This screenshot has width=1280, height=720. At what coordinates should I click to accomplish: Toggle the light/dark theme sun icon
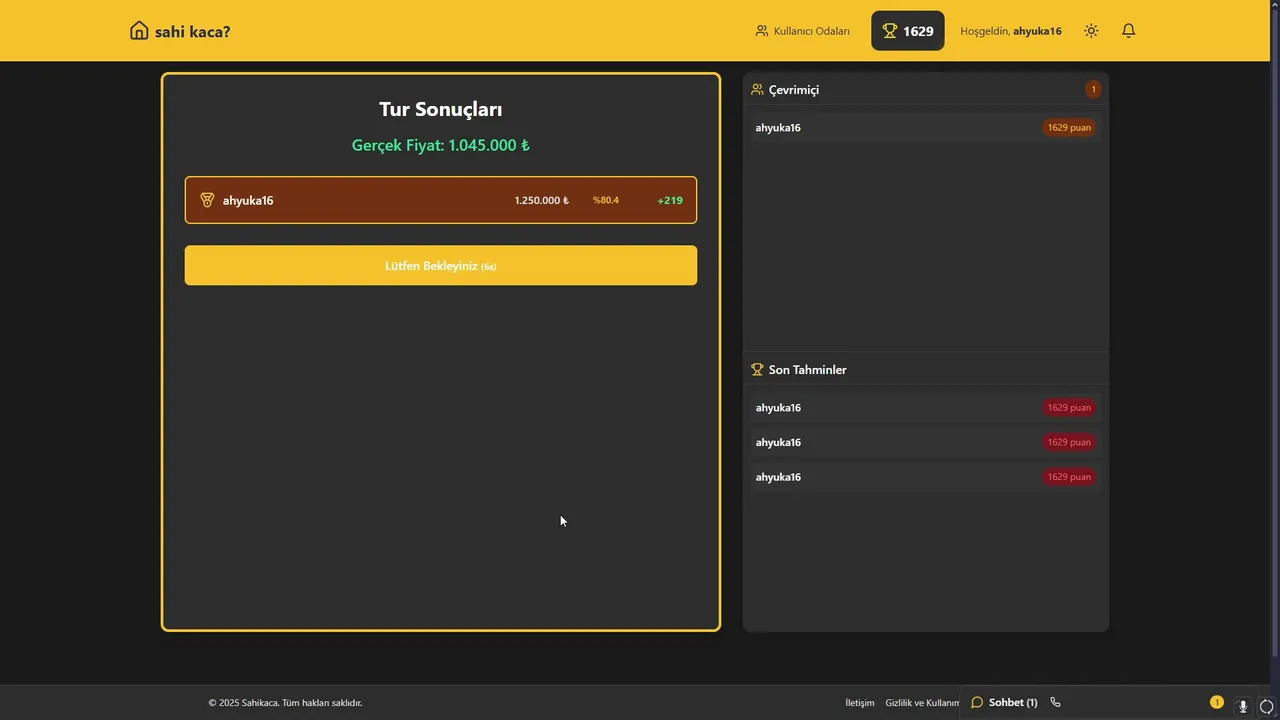pos(1091,31)
